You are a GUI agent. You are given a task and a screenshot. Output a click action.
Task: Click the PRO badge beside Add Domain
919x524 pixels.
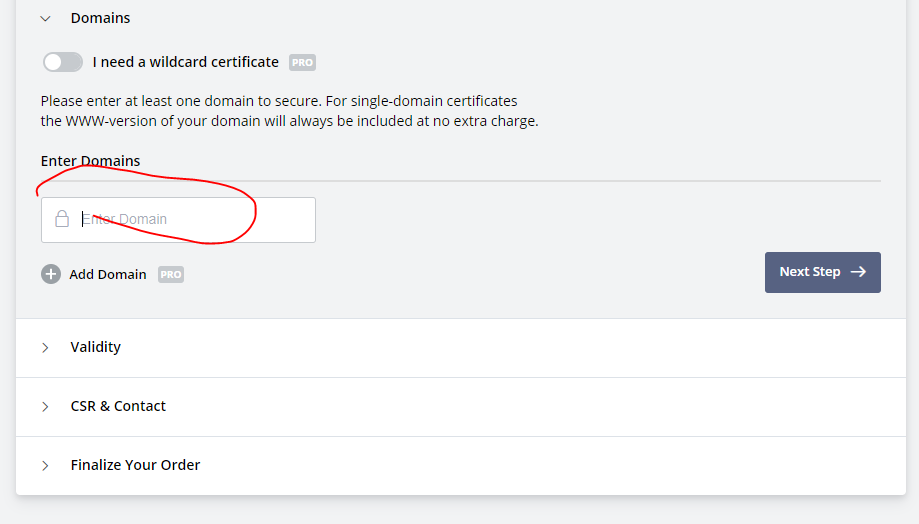click(171, 274)
